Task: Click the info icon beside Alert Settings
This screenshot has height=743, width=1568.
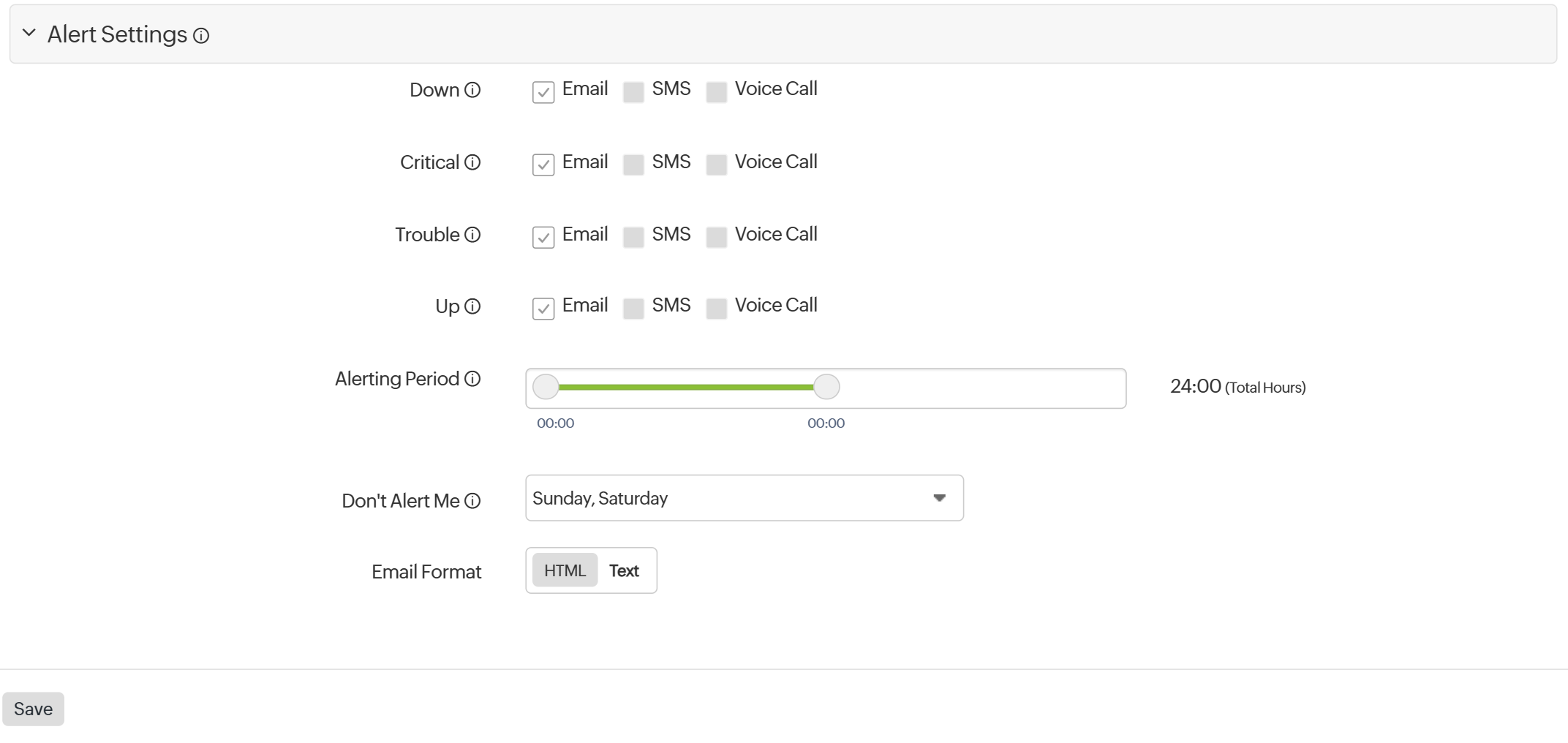Action: (201, 36)
